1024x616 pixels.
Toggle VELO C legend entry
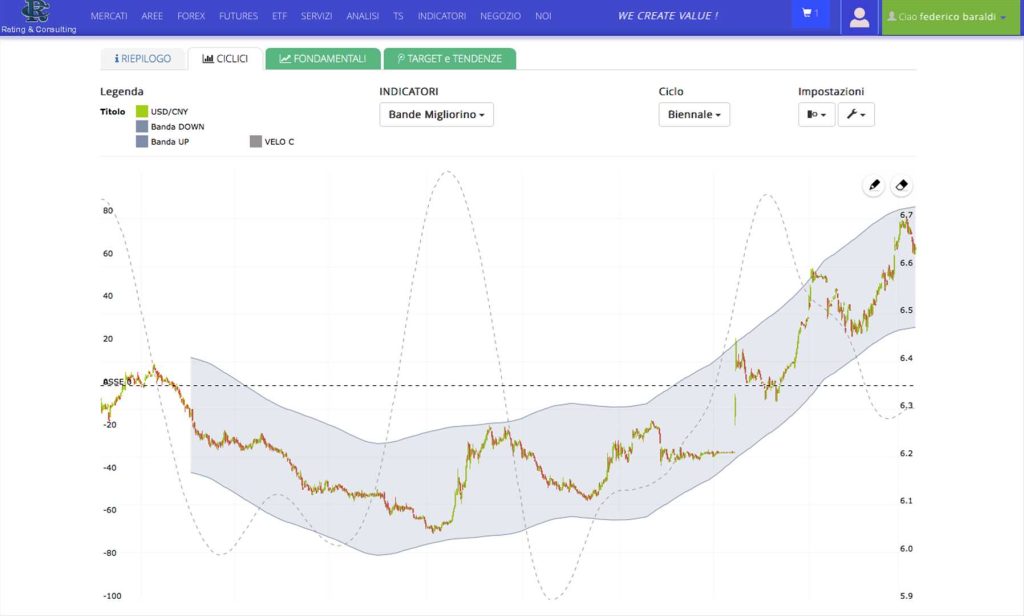[x=272, y=142]
